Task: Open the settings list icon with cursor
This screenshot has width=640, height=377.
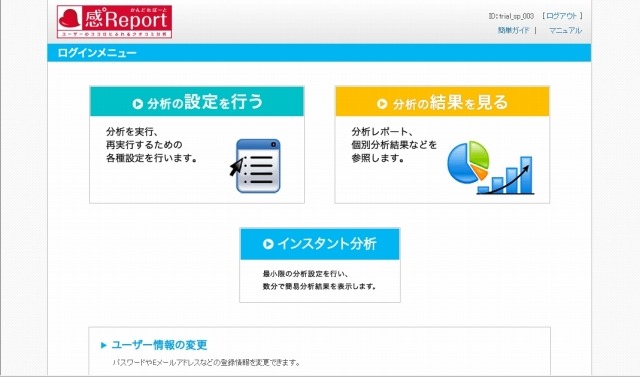Action: point(256,166)
